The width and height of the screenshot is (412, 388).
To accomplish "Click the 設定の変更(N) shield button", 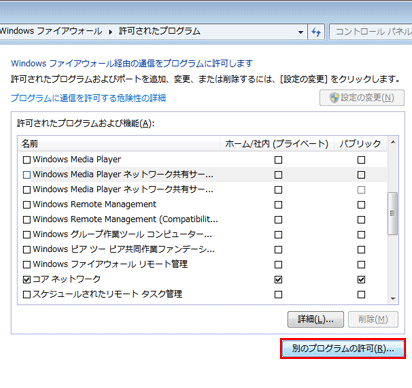I will (x=362, y=98).
